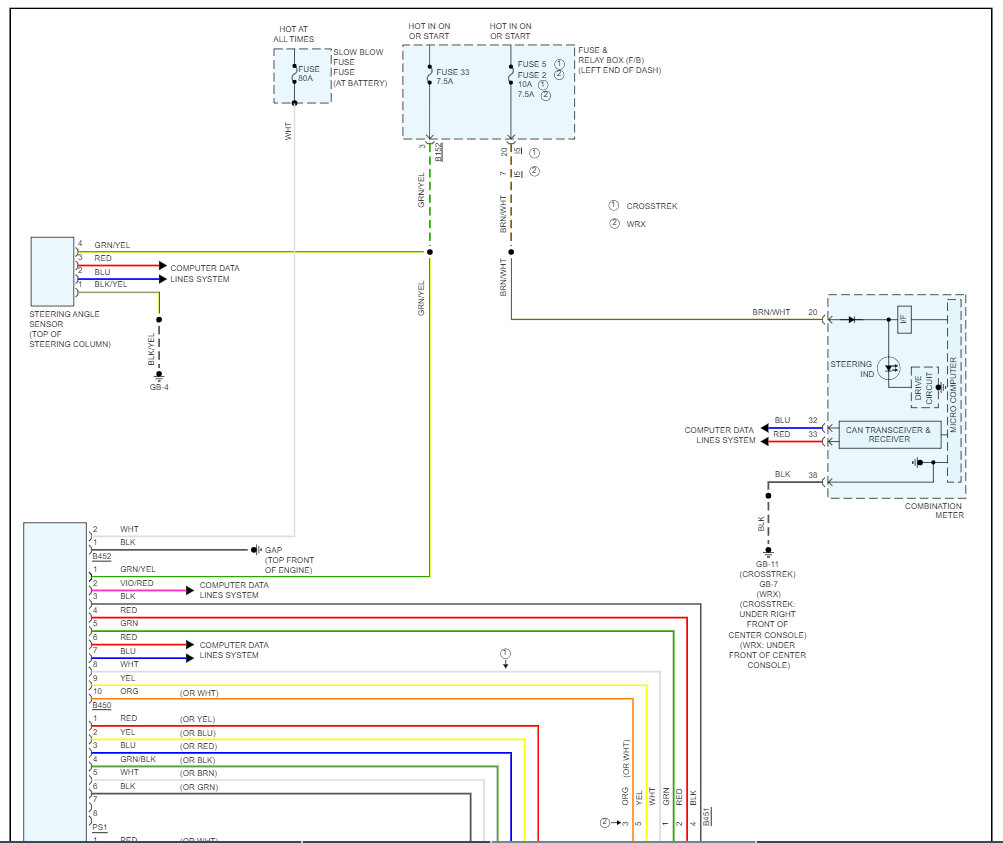Click the BRN/WHT label at meter pin 20
This screenshot has width=1003, height=843.
point(771,312)
